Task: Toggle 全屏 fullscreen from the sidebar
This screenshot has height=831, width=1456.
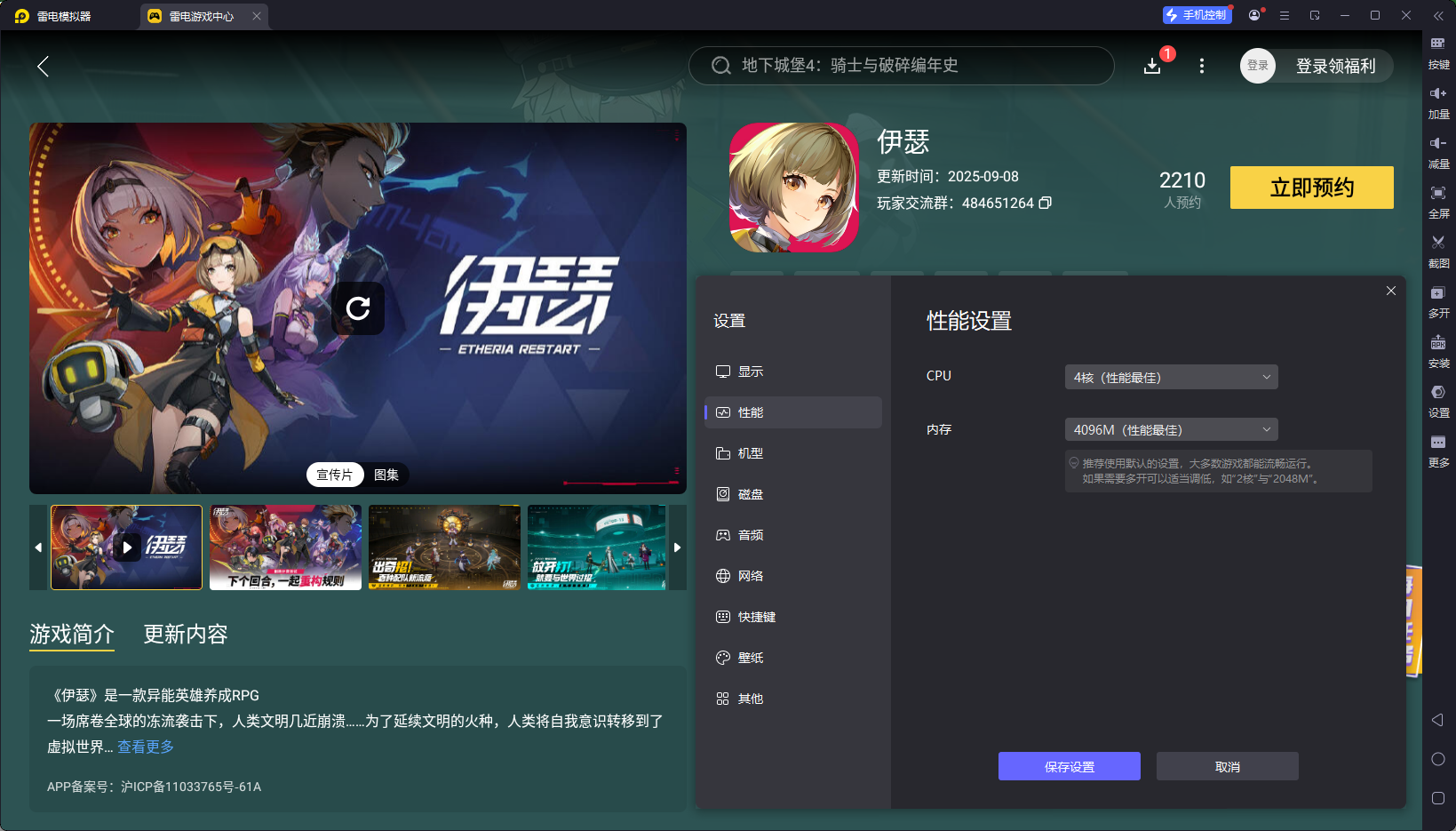Action: tap(1438, 203)
